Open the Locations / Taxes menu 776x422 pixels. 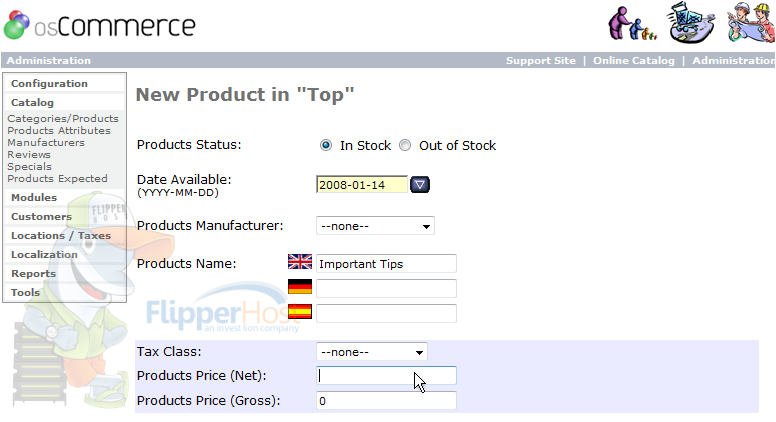pyautogui.click(x=61, y=235)
